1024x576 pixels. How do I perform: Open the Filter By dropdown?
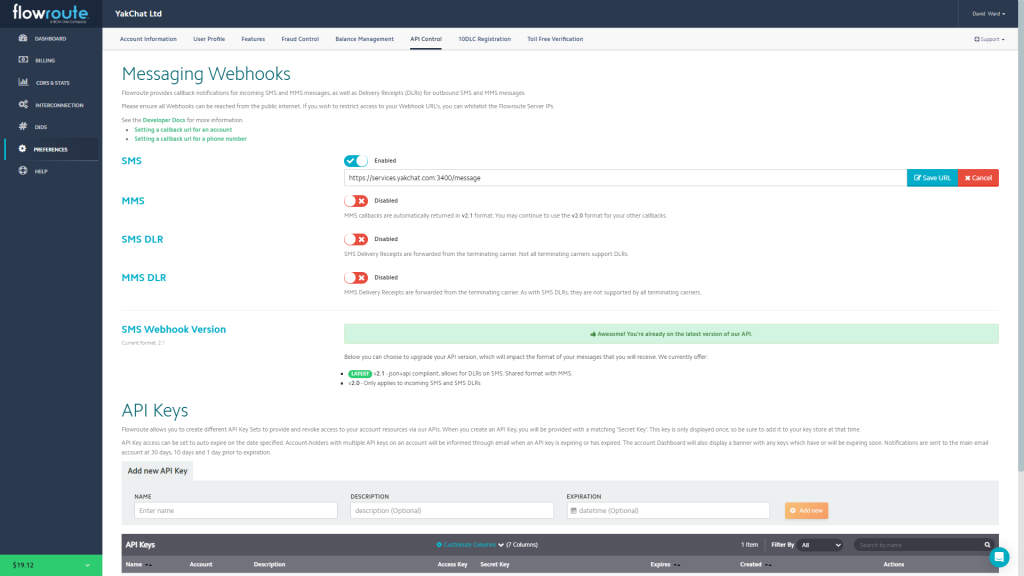click(820, 545)
